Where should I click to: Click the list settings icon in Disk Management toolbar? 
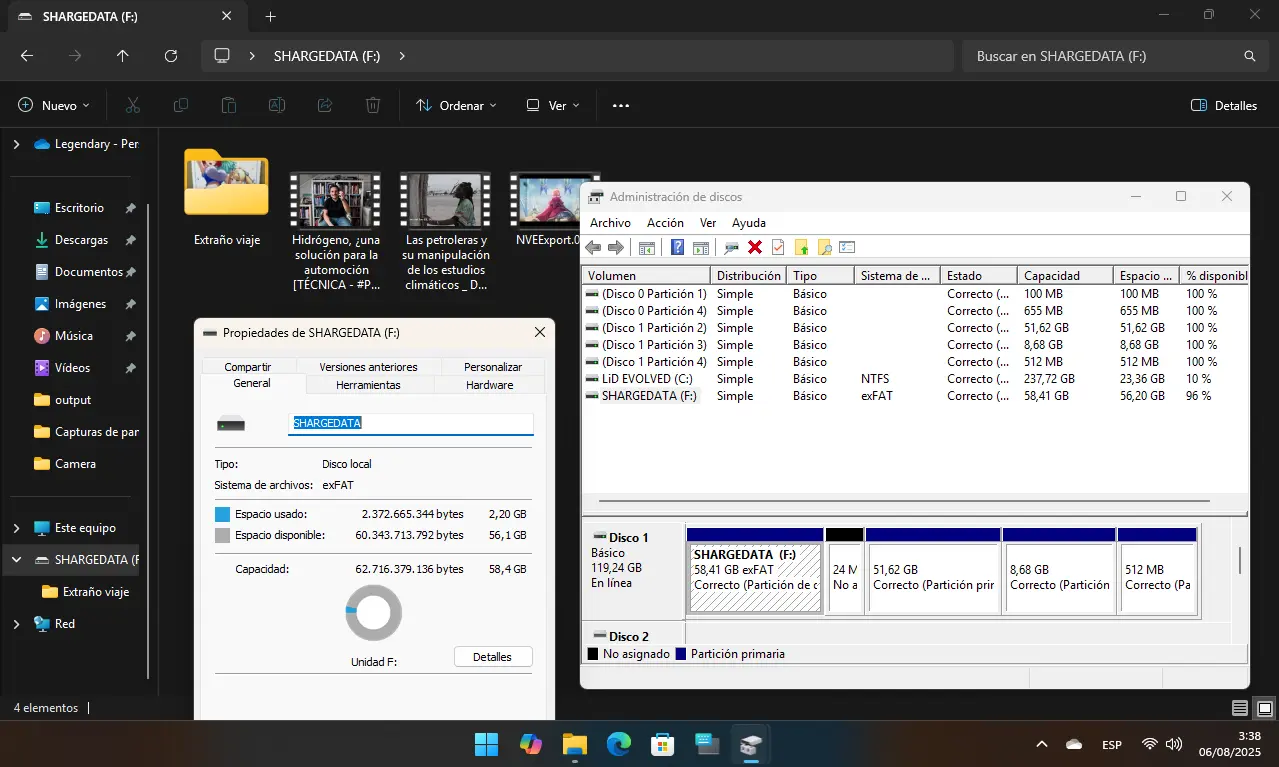pos(848,247)
